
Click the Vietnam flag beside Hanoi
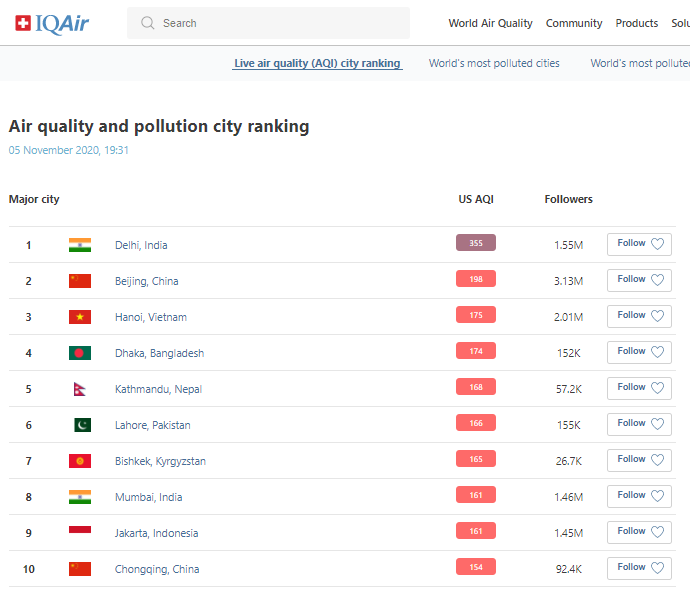[80, 317]
